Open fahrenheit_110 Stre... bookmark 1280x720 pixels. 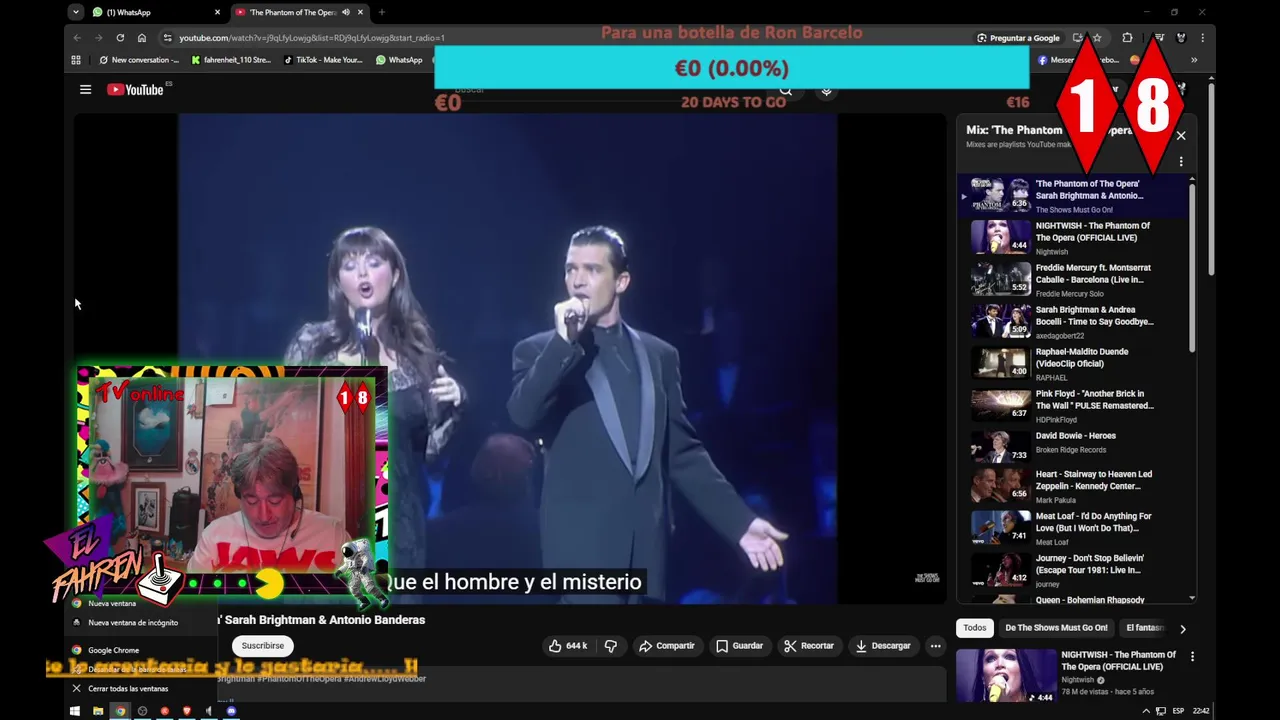click(231, 60)
